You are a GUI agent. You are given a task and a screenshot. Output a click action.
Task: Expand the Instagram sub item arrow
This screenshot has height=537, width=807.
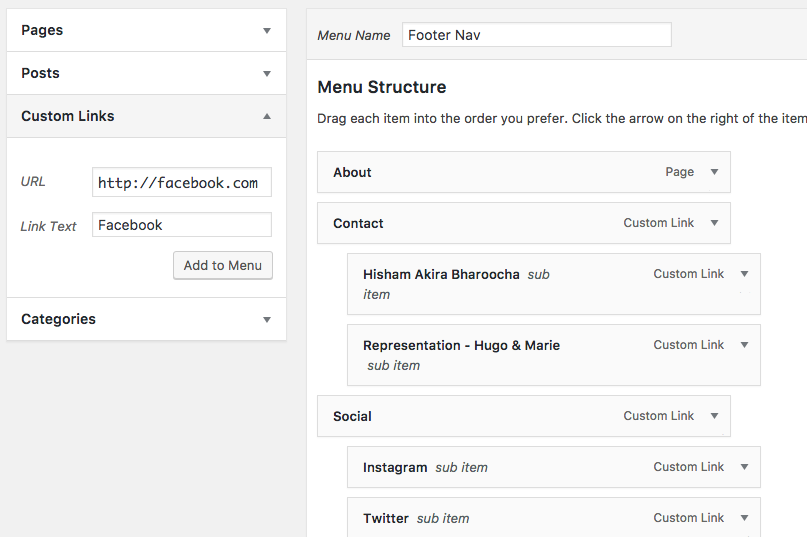(x=744, y=467)
